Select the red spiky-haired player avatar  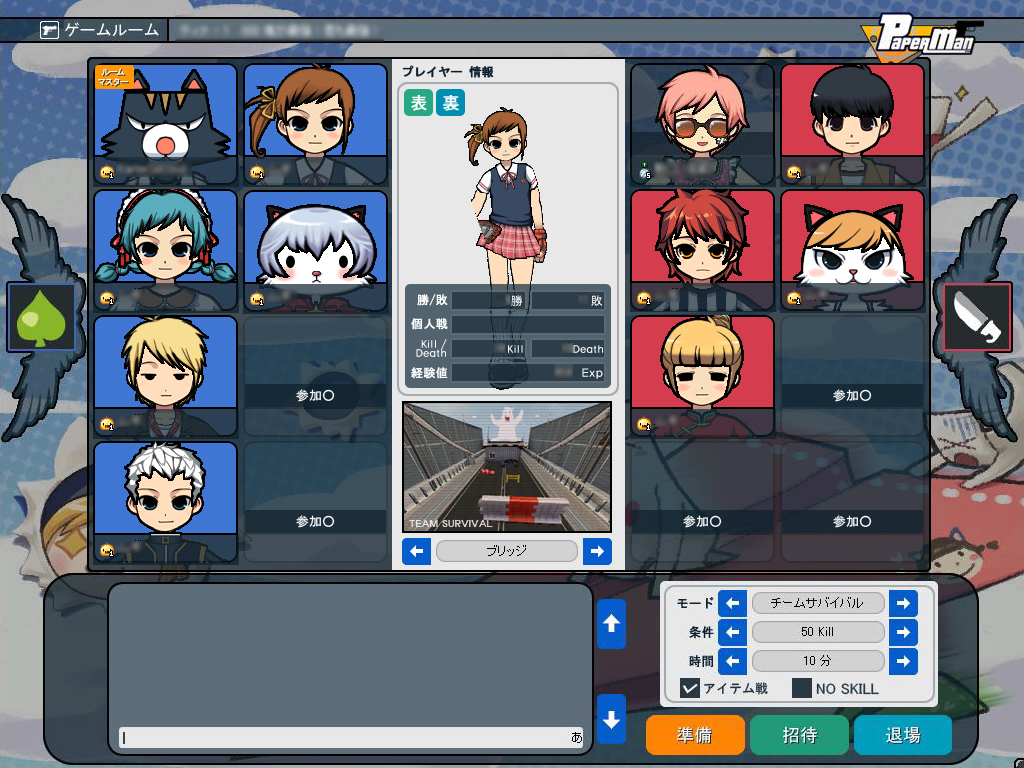click(702, 250)
